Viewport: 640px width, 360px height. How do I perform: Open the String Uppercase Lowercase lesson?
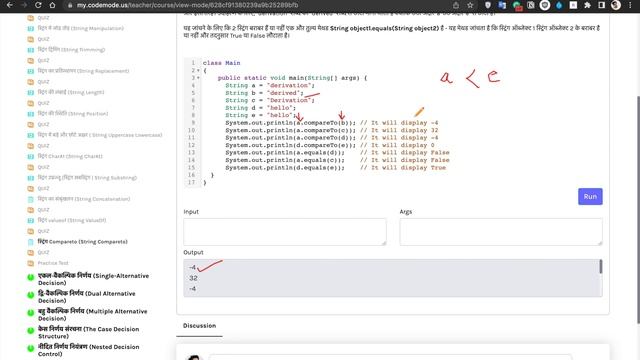100,135
